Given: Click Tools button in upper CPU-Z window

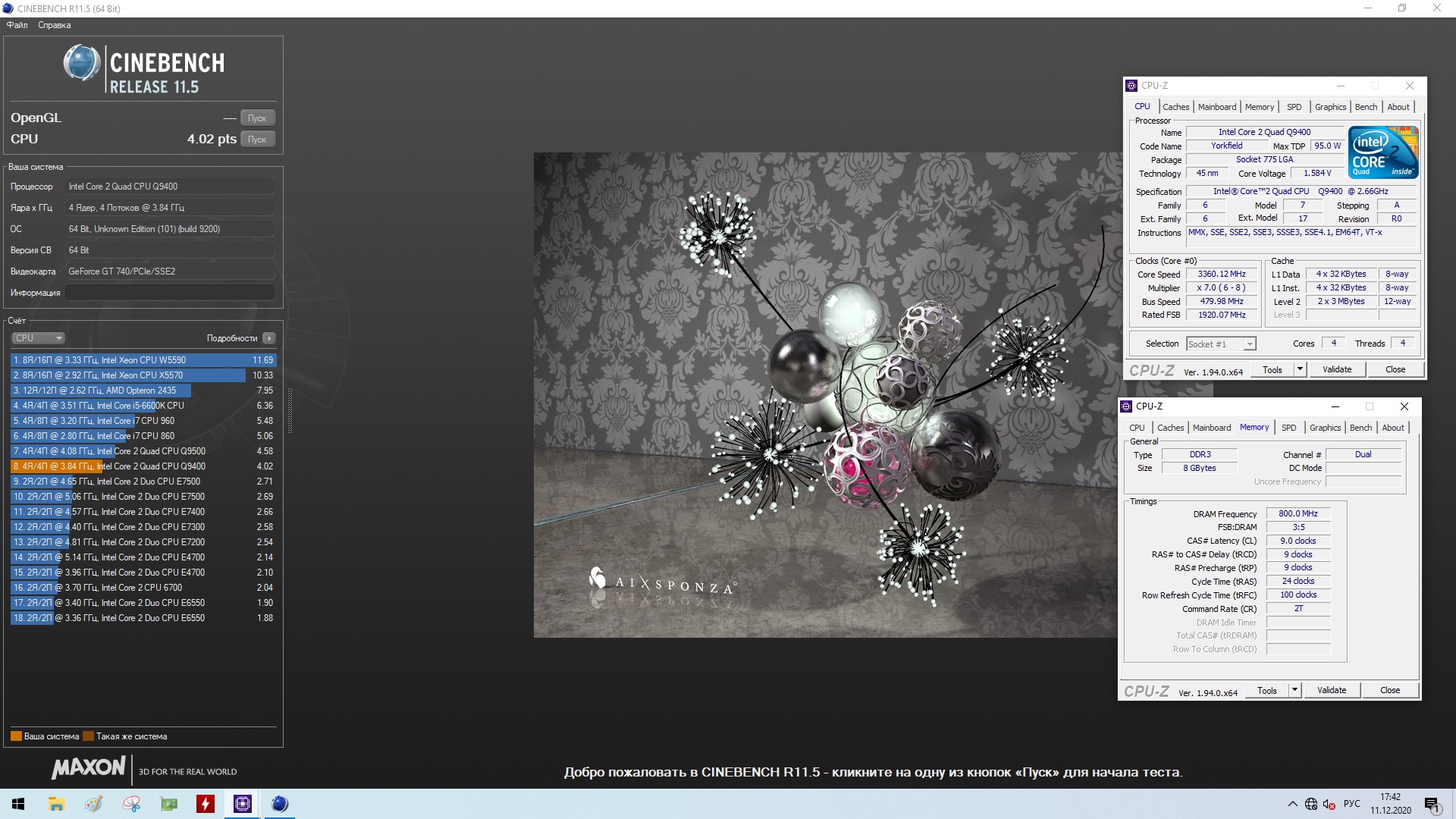Looking at the screenshot, I should (1272, 370).
